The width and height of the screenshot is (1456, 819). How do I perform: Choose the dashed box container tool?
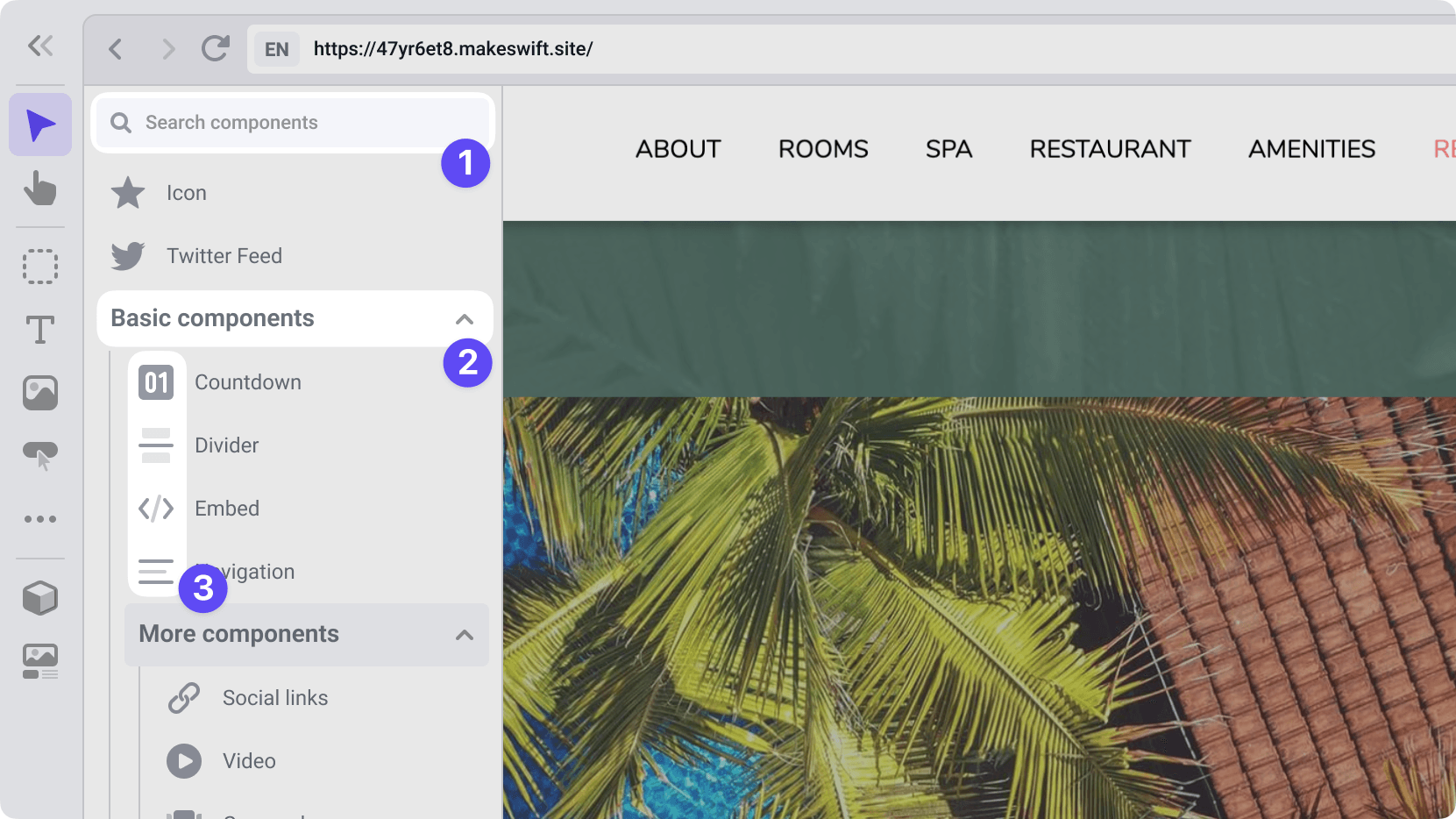[40, 267]
